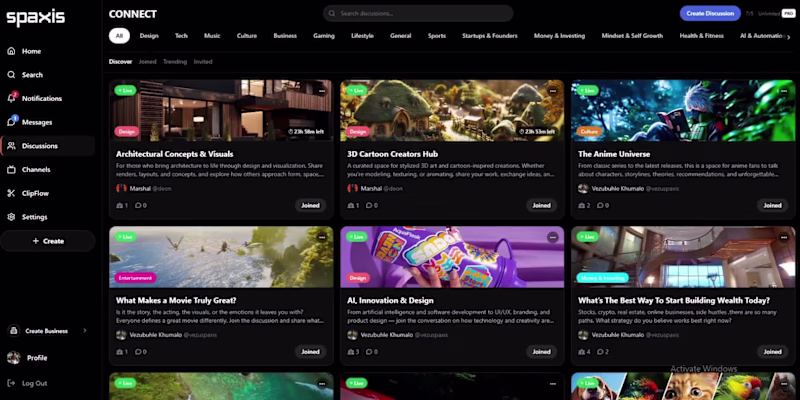Click Marshal avatar on Architectural Concepts card
800x400 pixels.
pyautogui.click(x=121, y=188)
